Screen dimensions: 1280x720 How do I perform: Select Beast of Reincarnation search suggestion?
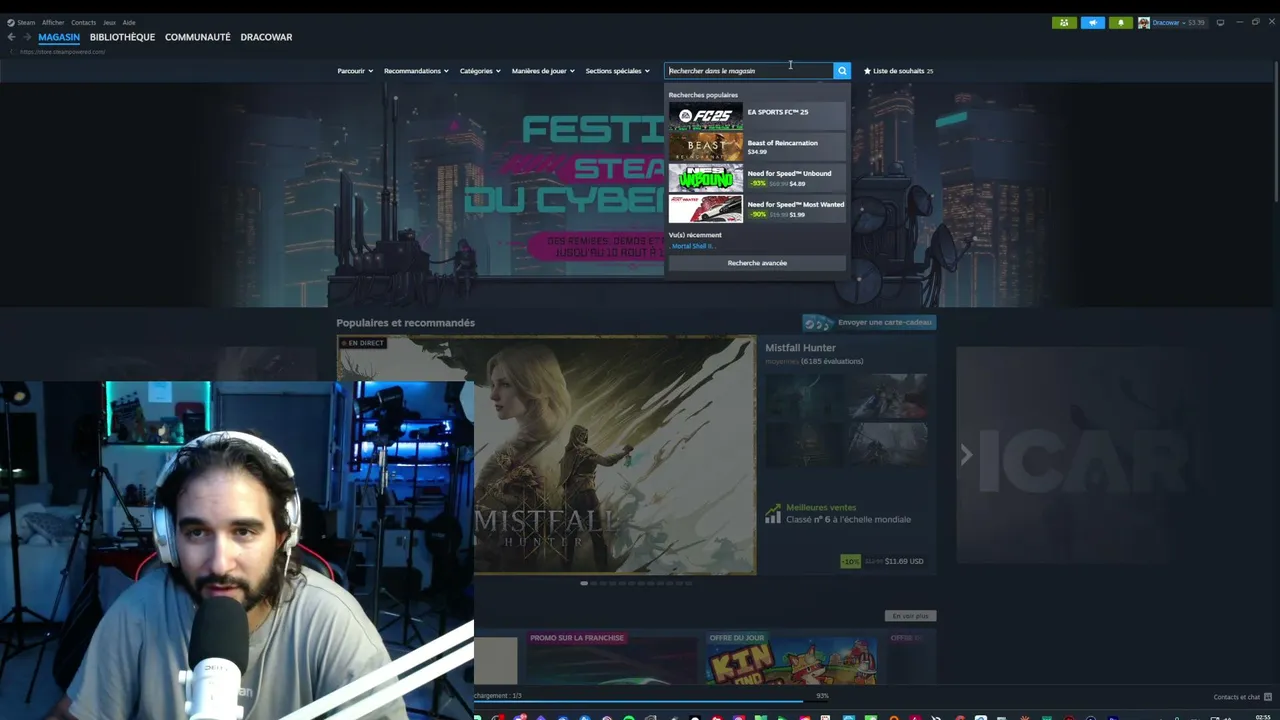(757, 147)
